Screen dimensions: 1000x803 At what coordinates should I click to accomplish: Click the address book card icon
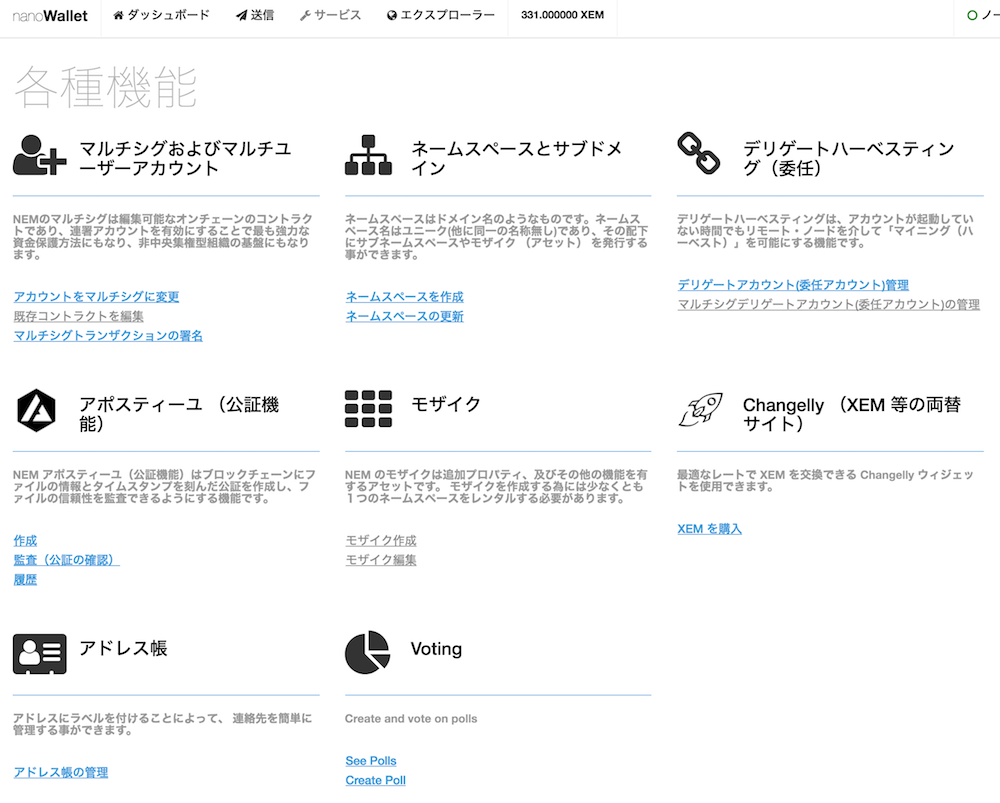point(40,654)
